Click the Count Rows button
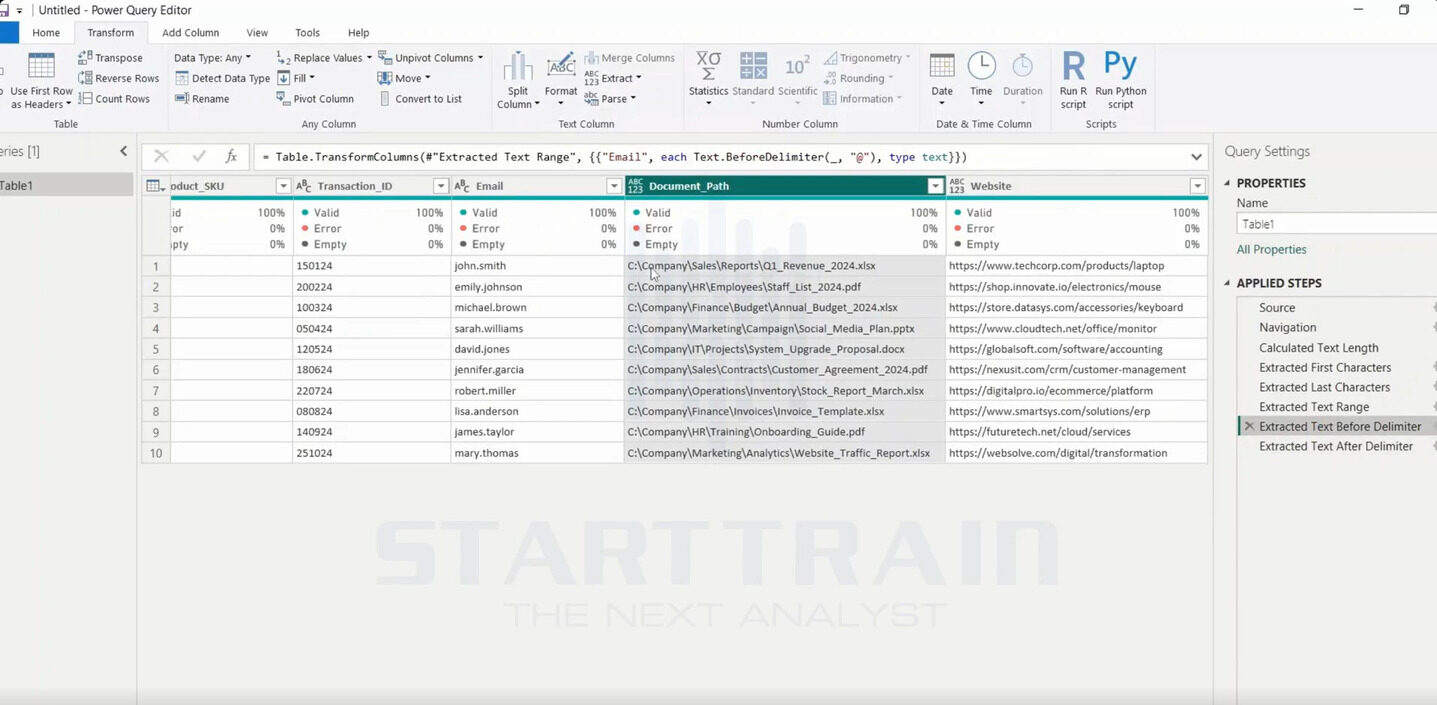Screen dimensions: 1437x705 pyautogui.click(x=114, y=99)
